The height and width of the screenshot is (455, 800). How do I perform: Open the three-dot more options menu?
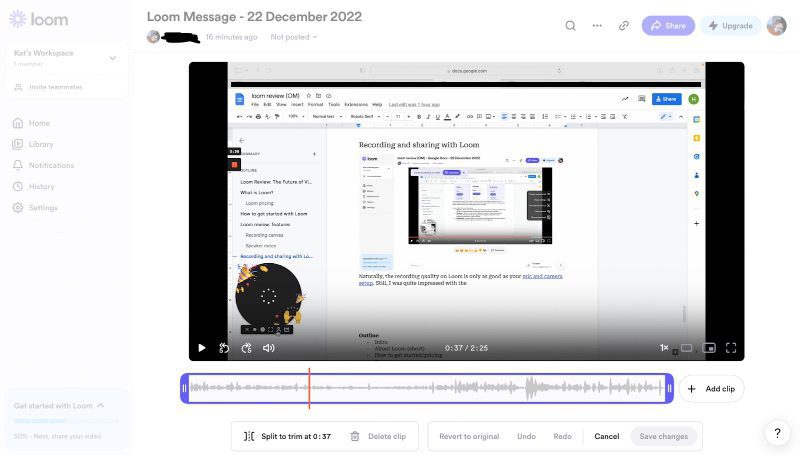(x=597, y=26)
